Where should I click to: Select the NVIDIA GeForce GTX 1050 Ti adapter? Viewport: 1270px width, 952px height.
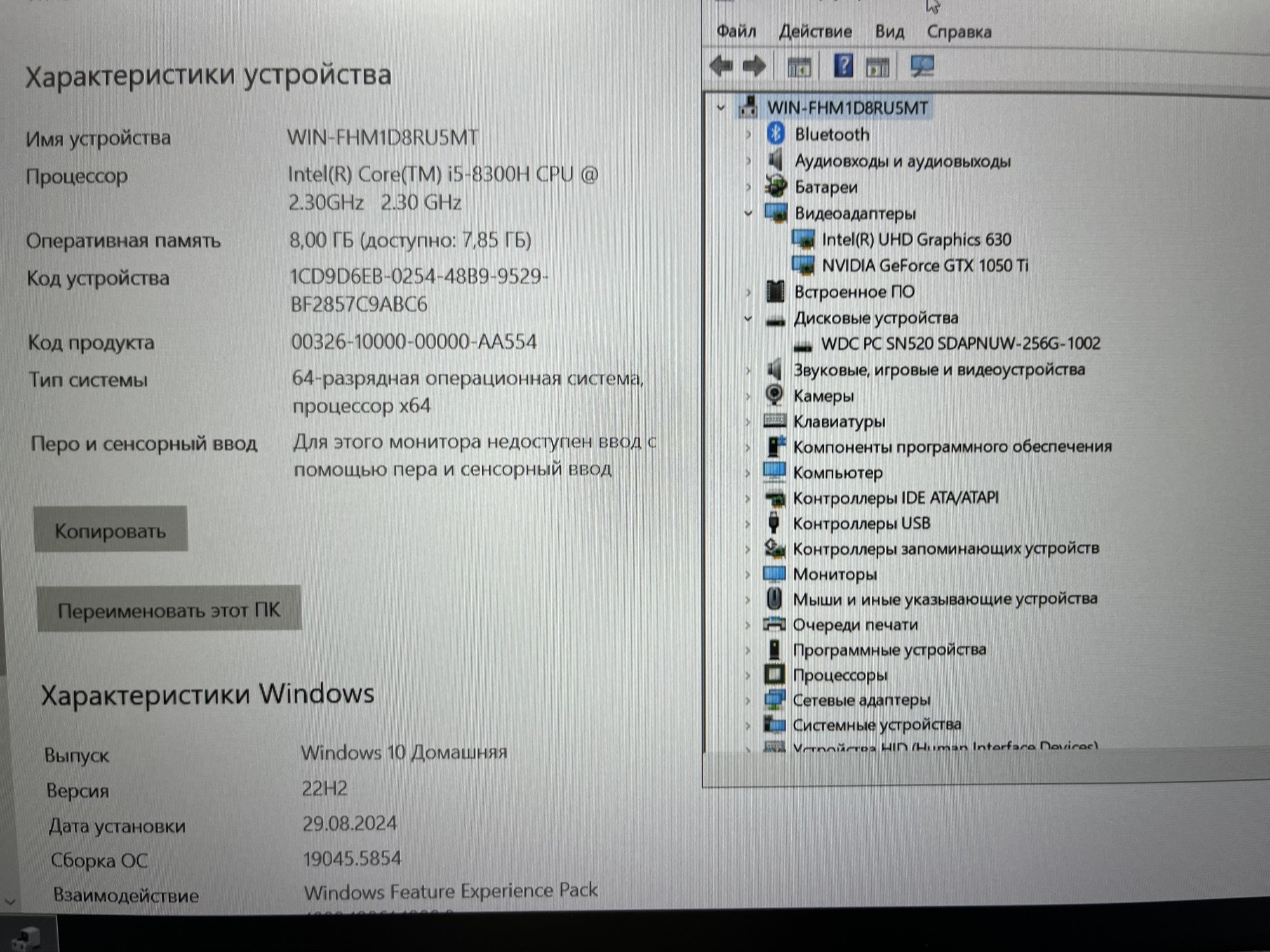click(924, 265)
